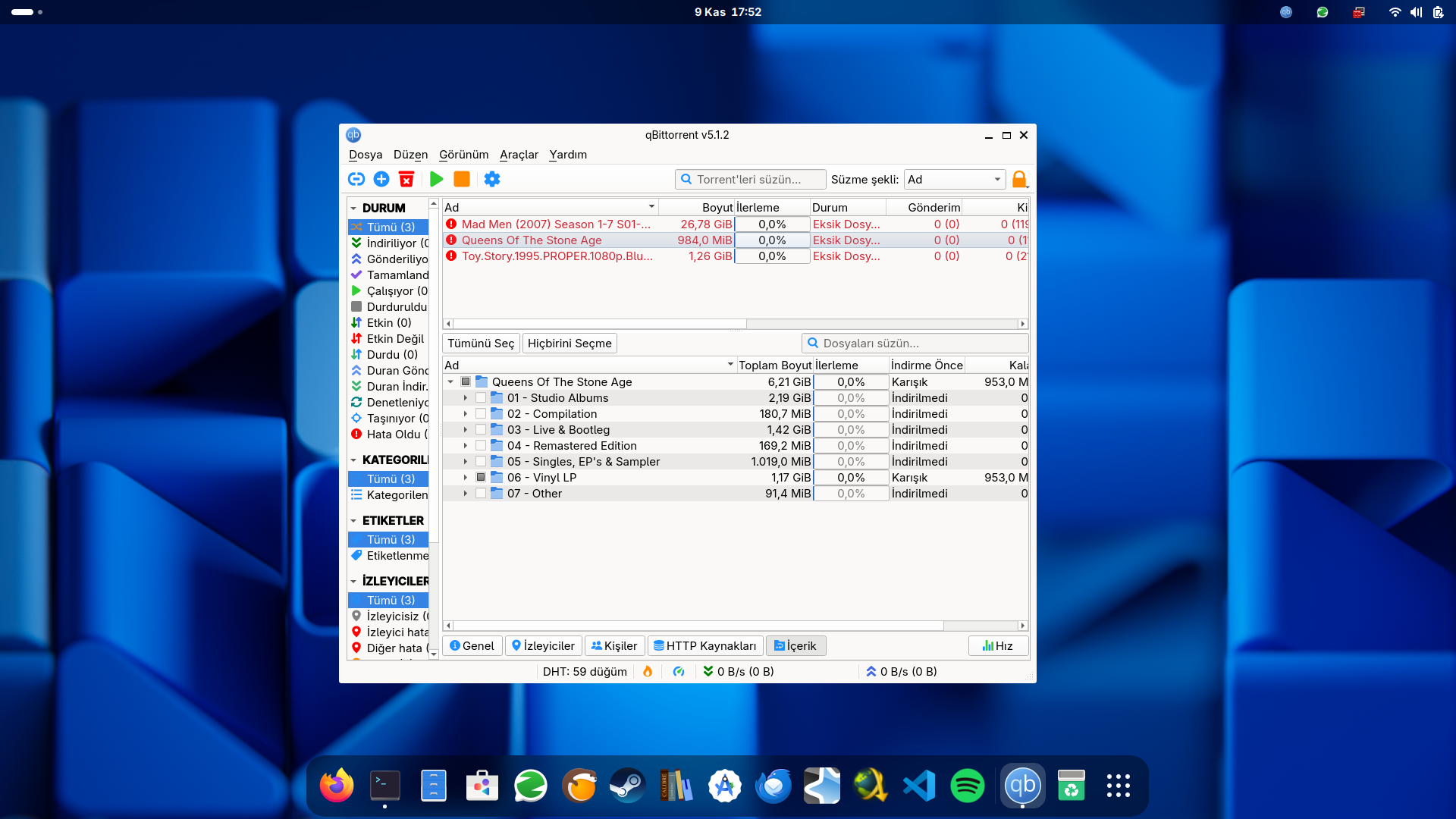Viewport: 1456px width, 819px height.
Task: Switch to the İzleyiciler tab
Action: point(543,645)
